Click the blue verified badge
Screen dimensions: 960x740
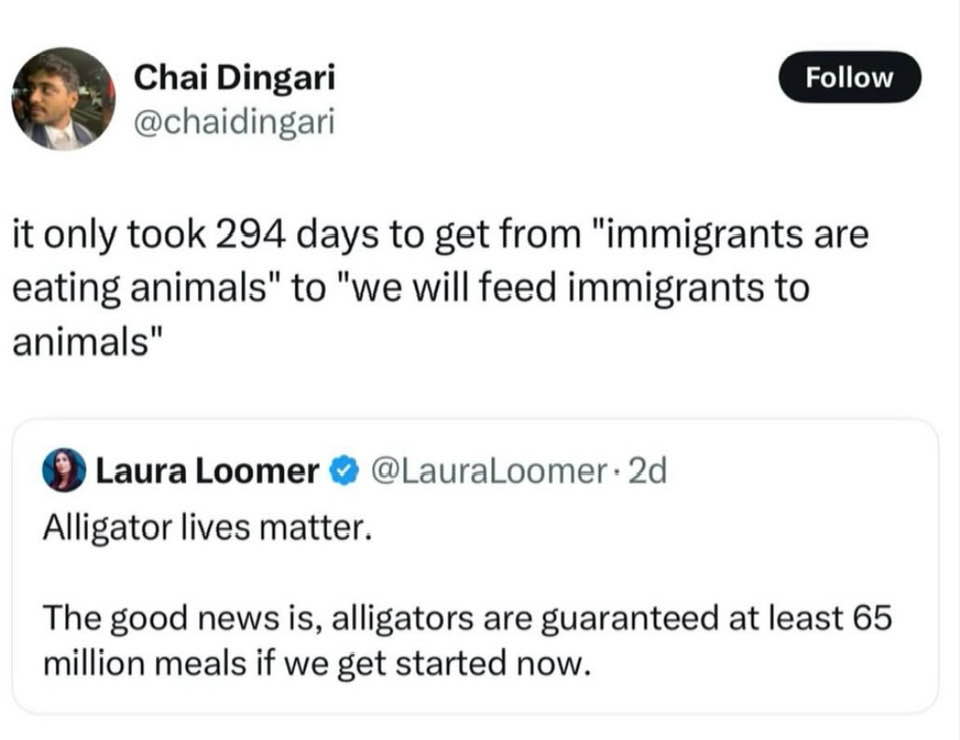tap(345, 470)
